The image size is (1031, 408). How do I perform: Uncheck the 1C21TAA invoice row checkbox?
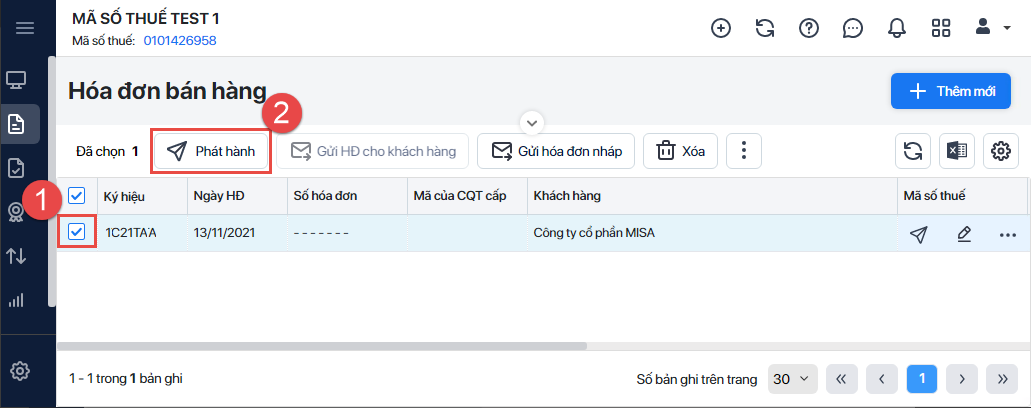pos(76,233)
